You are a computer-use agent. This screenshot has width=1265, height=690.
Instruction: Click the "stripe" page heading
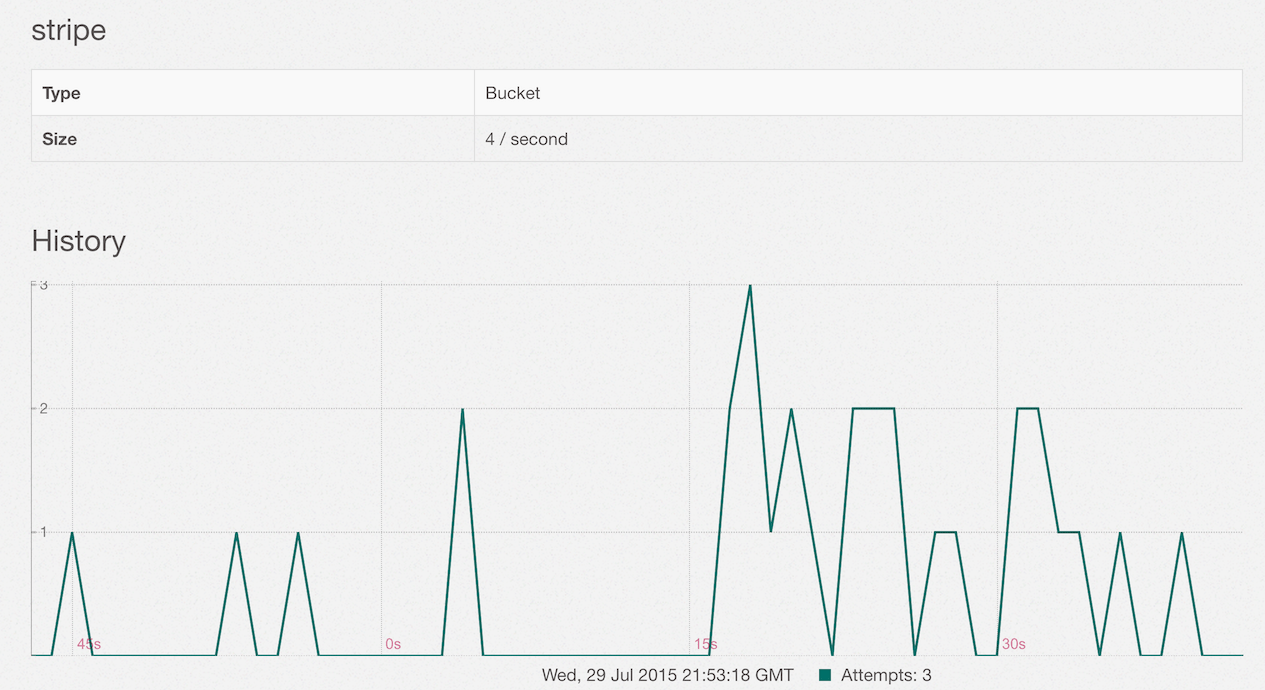coord(68,31)
